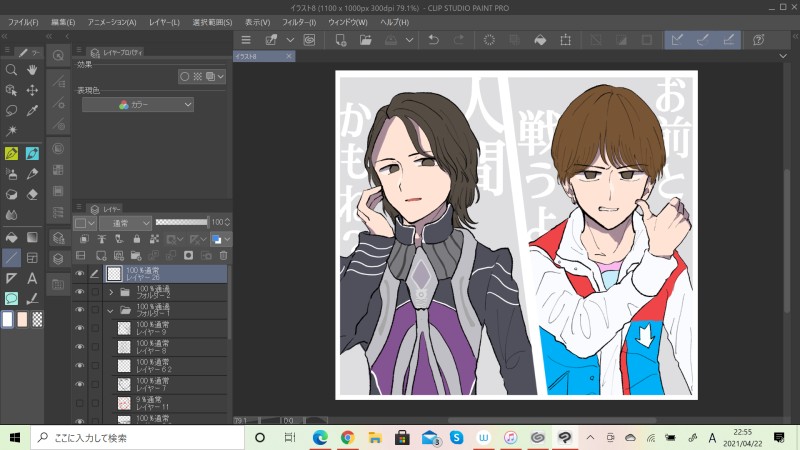Open the フィルター(I) menu
Screen dimensions: 800x450
coord(297,21)
